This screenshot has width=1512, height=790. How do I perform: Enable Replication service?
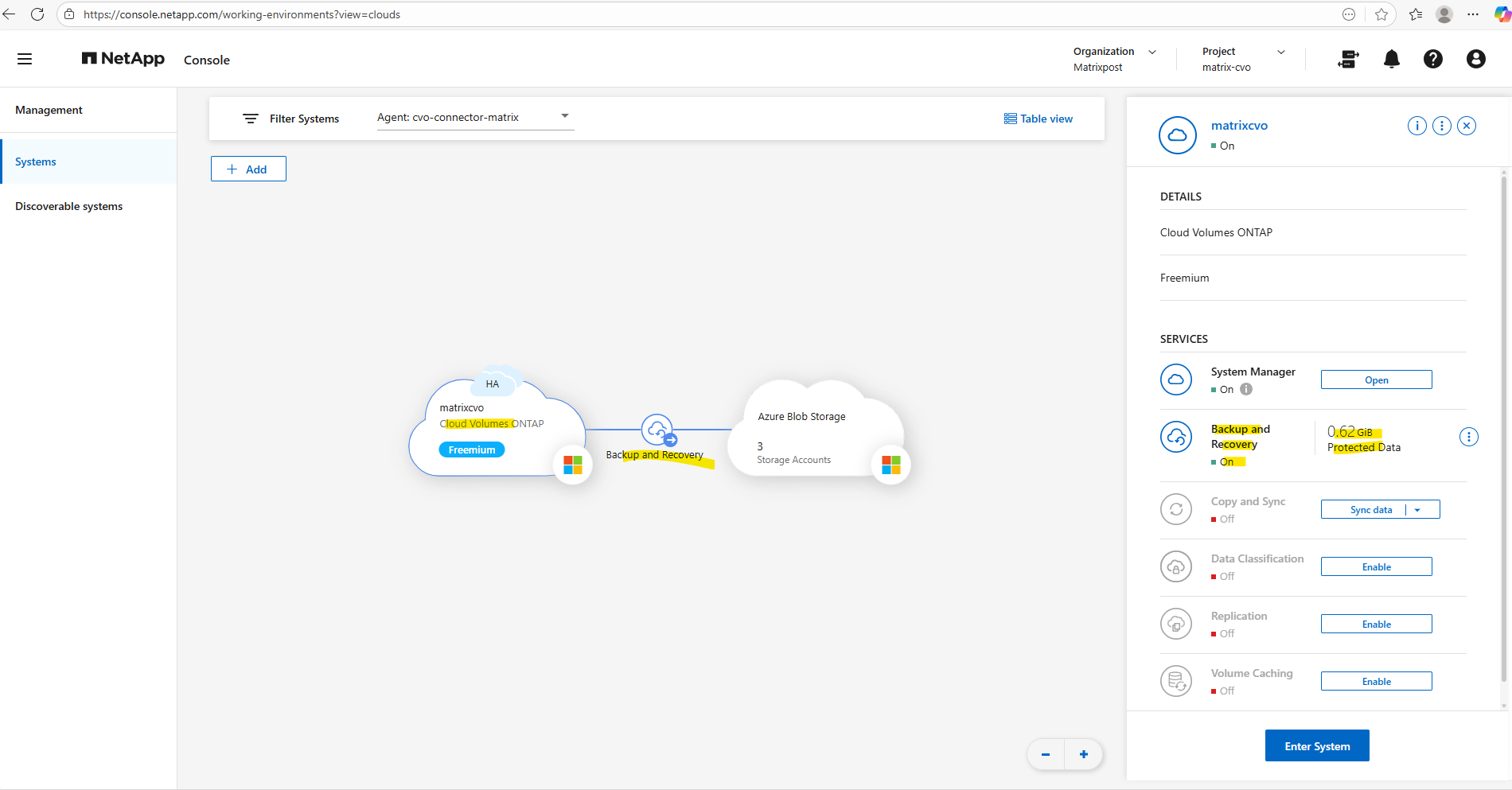coord(1376,625)
